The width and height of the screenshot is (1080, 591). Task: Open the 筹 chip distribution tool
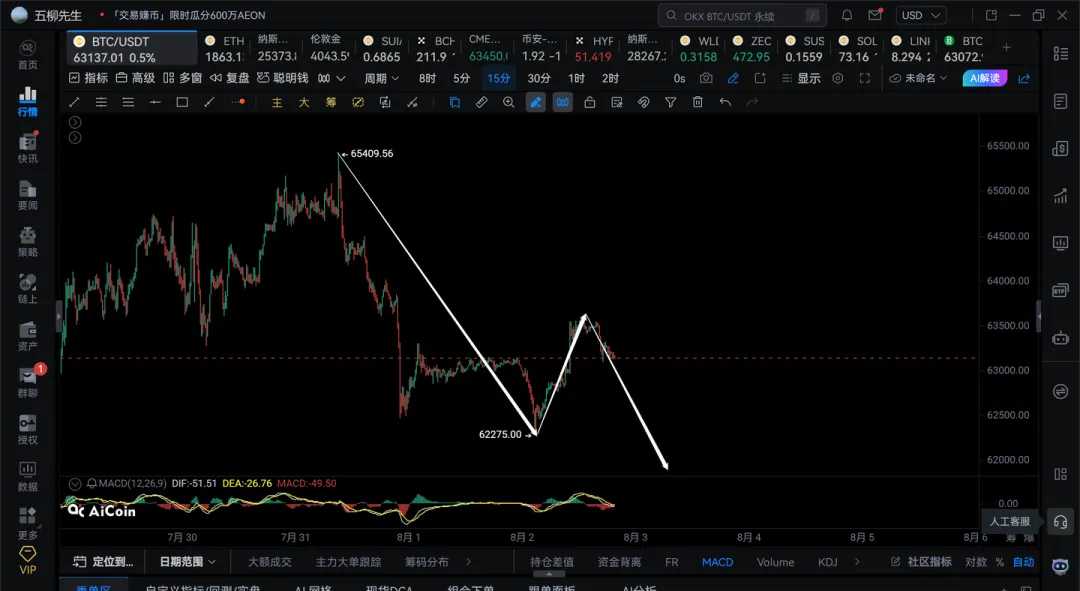click(331, 103)
